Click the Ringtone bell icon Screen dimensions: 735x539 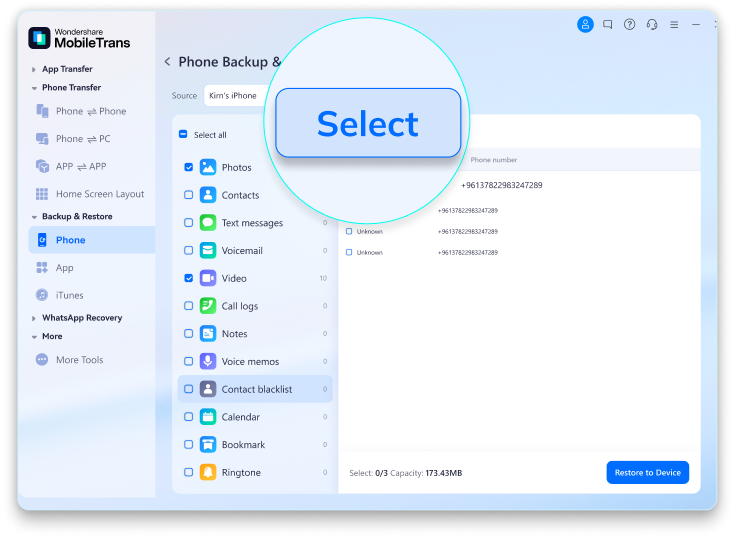pos(208,472)
